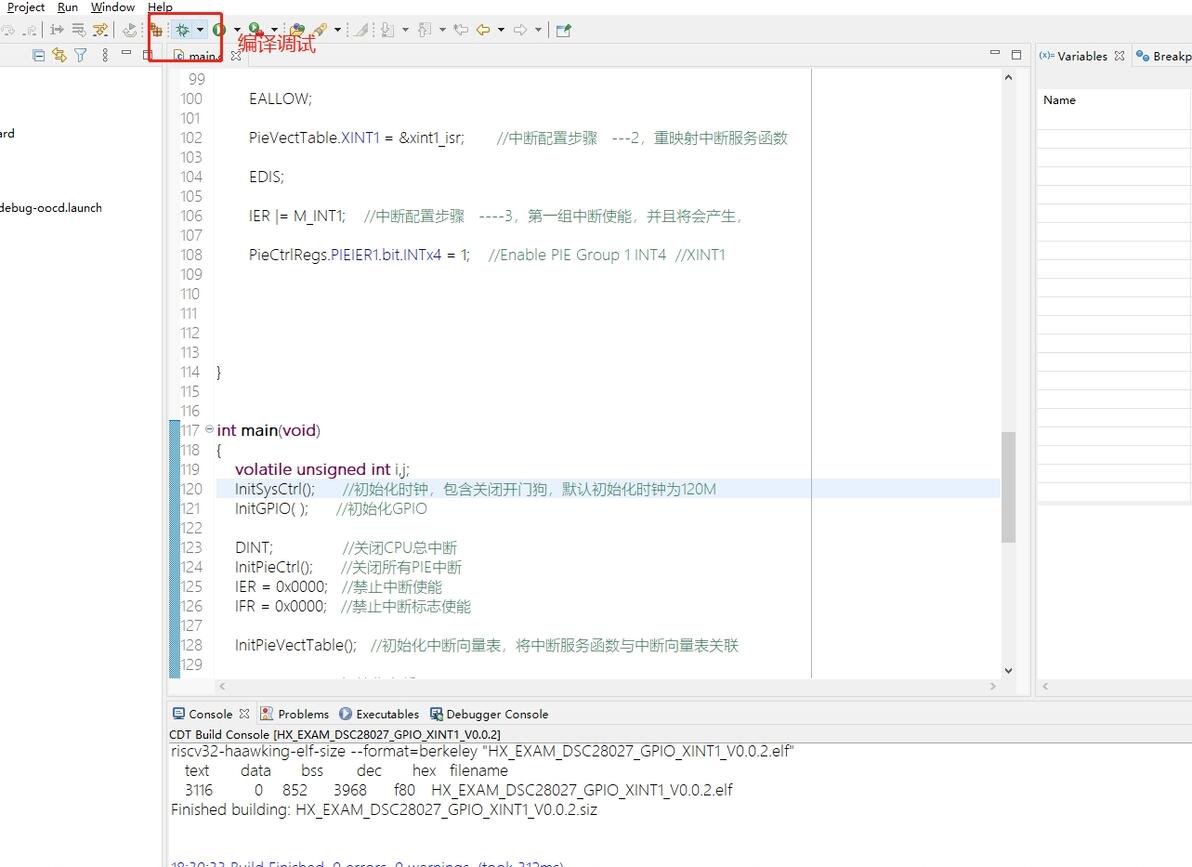Click the Run External Tools icon
The width and height of the screenshot is (1192, 867).
point(256,30)
